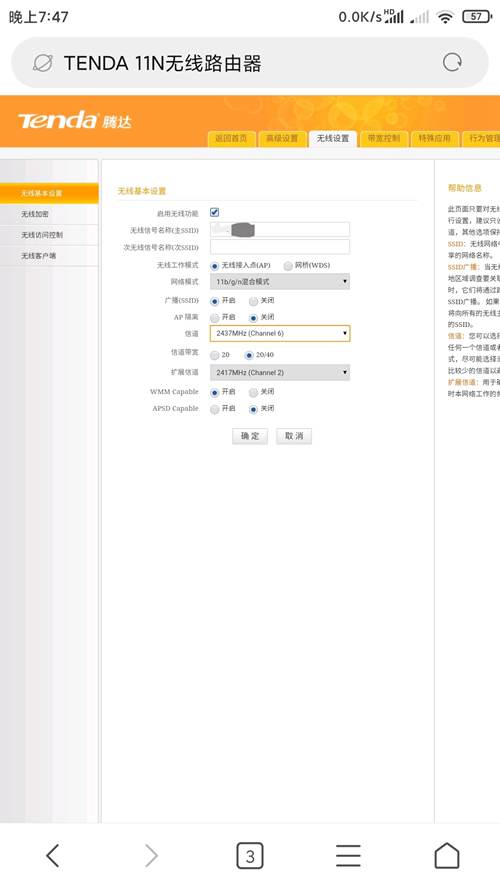Screen dimensions: 500x889
Task: Select 关闭 for AP 隔离
Action: point(253,318)
